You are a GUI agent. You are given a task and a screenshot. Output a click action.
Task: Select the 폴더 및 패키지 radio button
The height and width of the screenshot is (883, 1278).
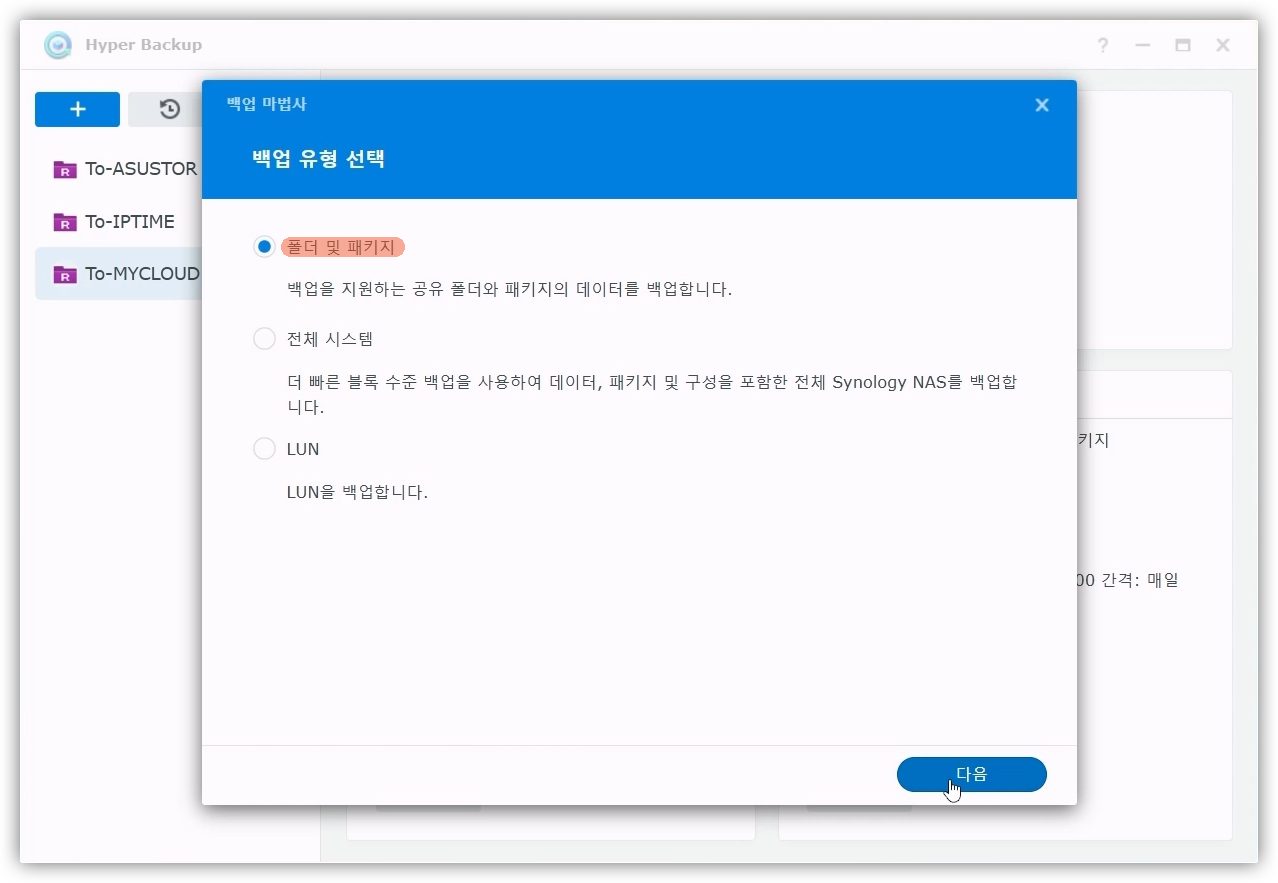(x=264, y=246)
